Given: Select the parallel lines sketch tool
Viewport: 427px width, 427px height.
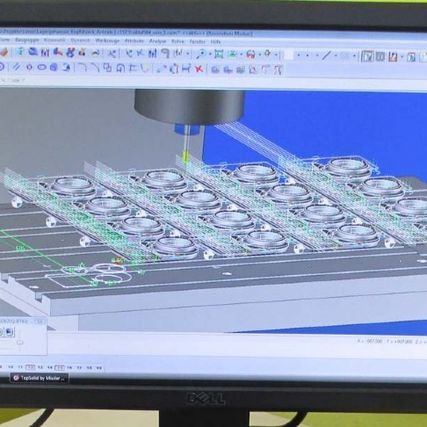Looking at the screenshot, I should (16, 67).
